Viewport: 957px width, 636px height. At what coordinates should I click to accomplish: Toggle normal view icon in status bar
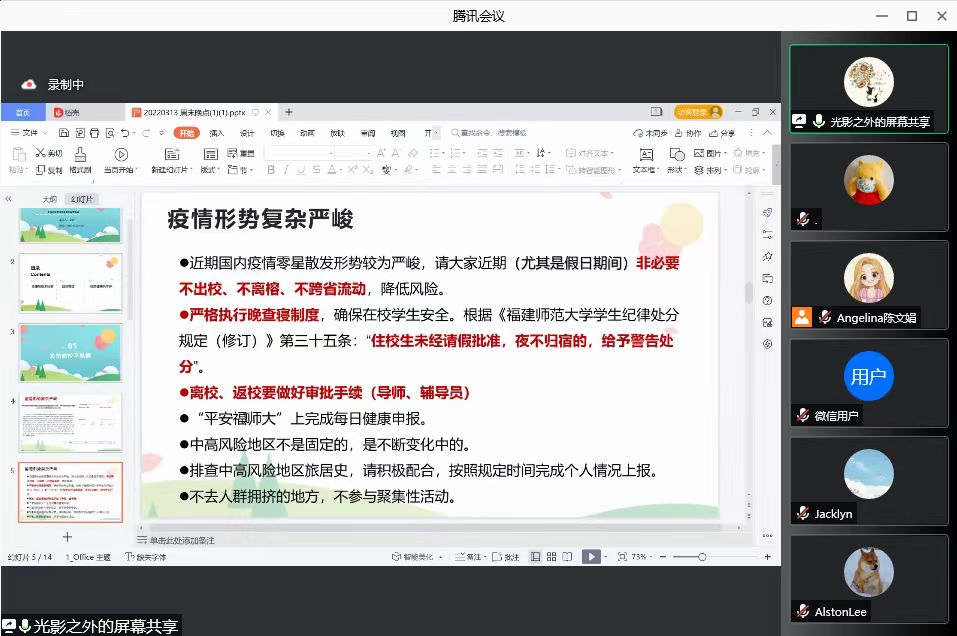535,557
